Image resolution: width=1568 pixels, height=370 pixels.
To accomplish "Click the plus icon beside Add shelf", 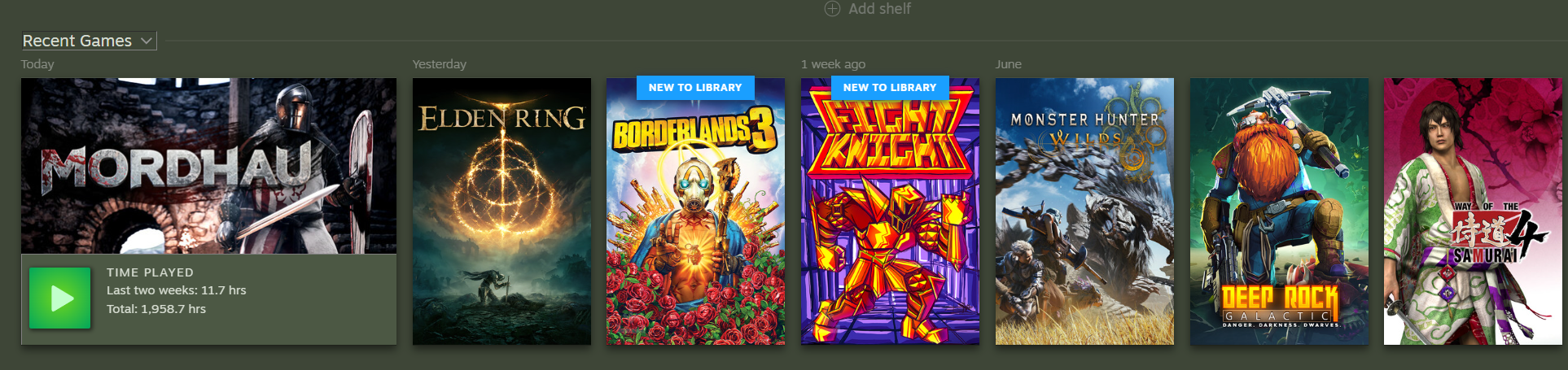I will [832, 9].
